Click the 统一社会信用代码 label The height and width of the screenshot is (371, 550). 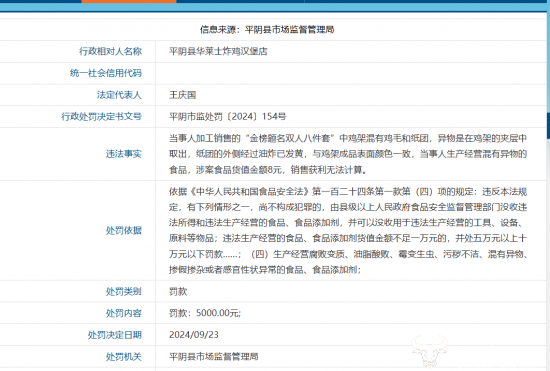[106, 73]
